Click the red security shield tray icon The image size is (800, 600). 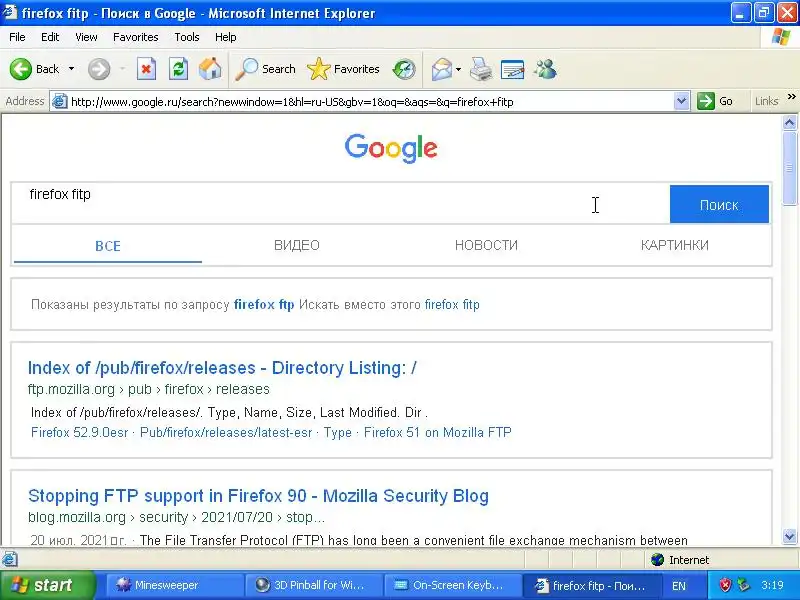[725, 585]
